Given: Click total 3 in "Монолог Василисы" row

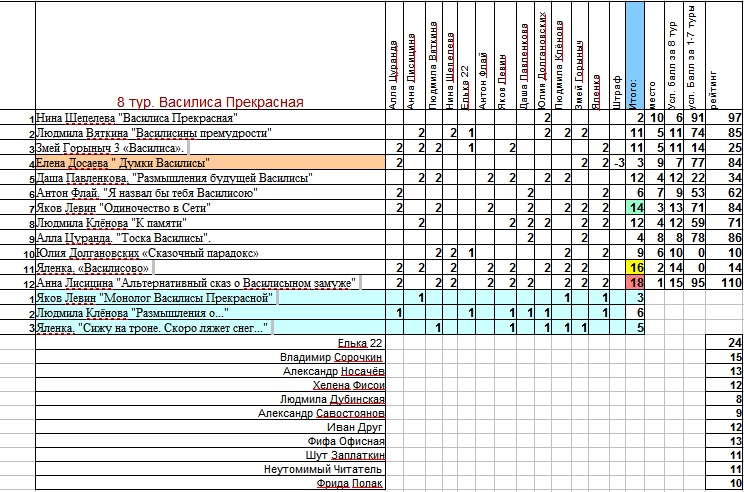Looking at the screenshot, I should [635, 298].
